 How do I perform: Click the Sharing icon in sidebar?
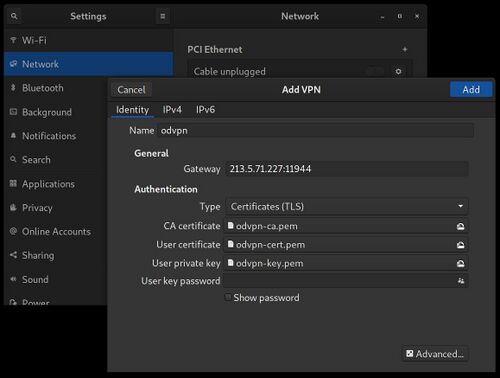point(13,255)
